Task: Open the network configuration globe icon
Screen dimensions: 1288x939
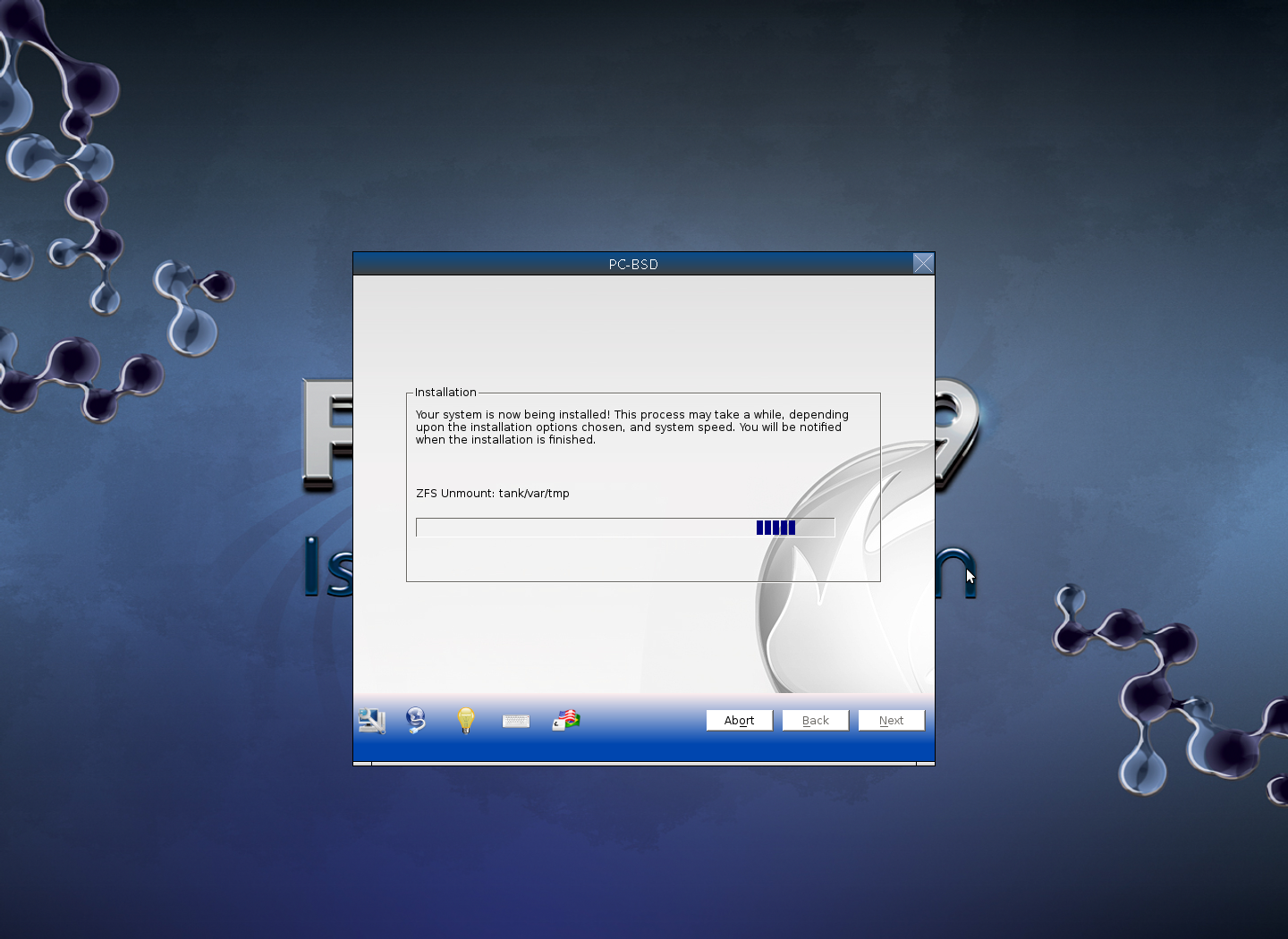Action: tap(416, 720)
